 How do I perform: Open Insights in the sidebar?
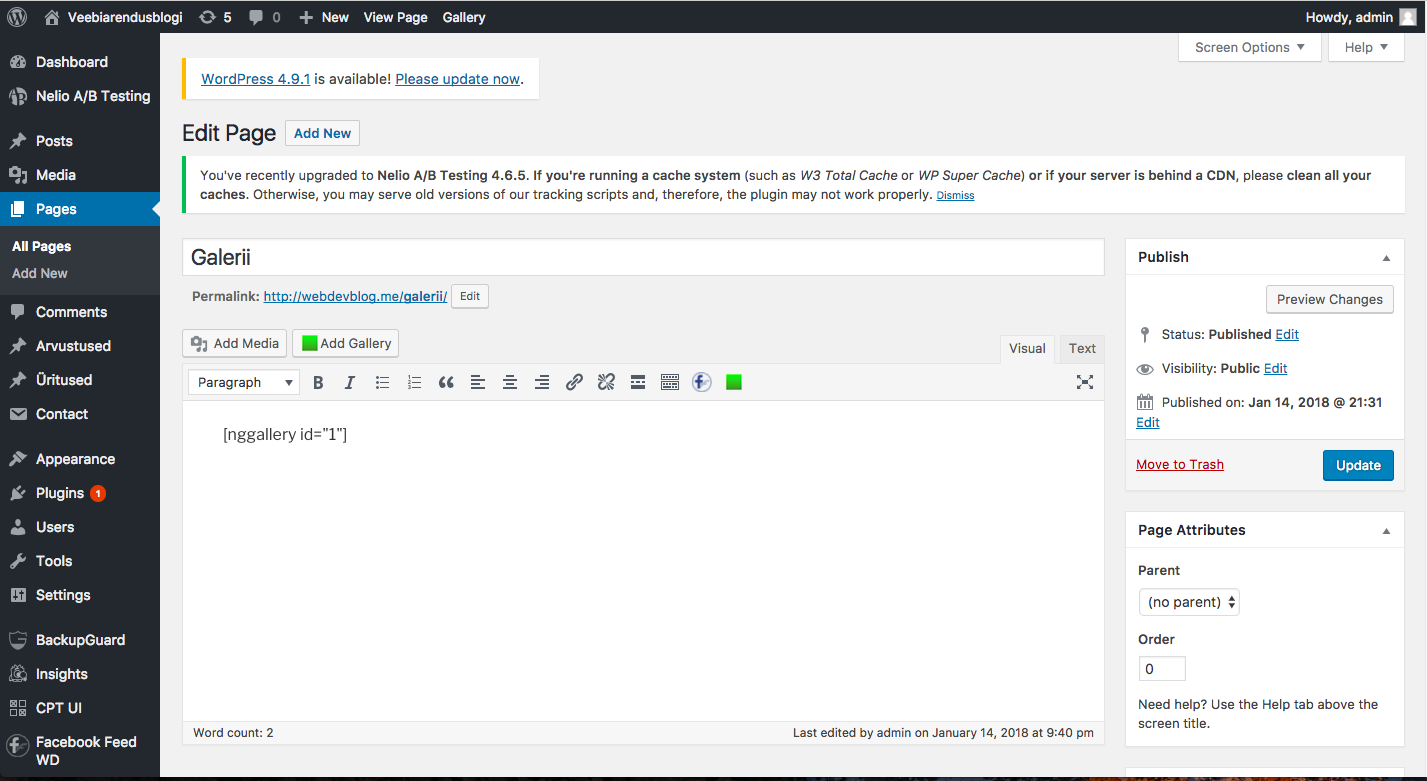(x=80, y=674)
